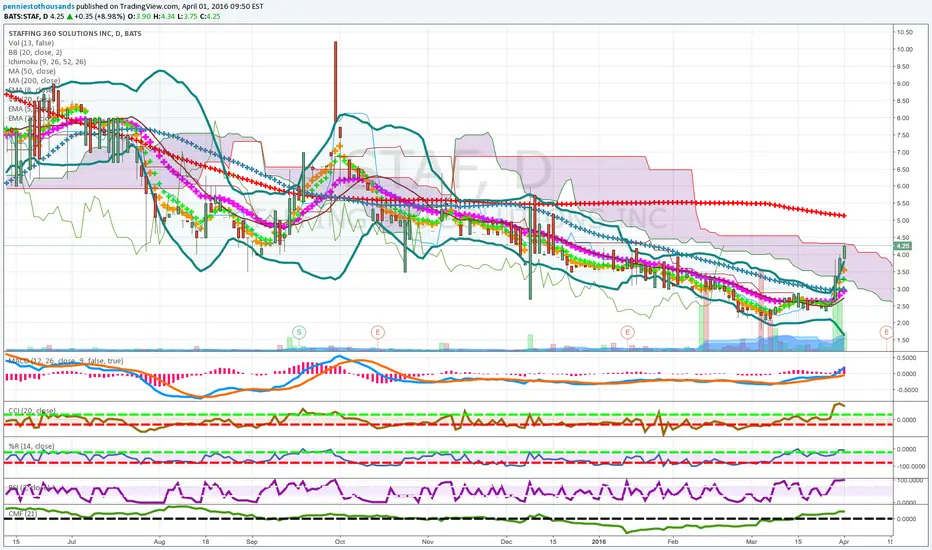Viewport: 932px width, 550px height.
Task: Click the 7.50 price axis label
Action: point(903,135)
